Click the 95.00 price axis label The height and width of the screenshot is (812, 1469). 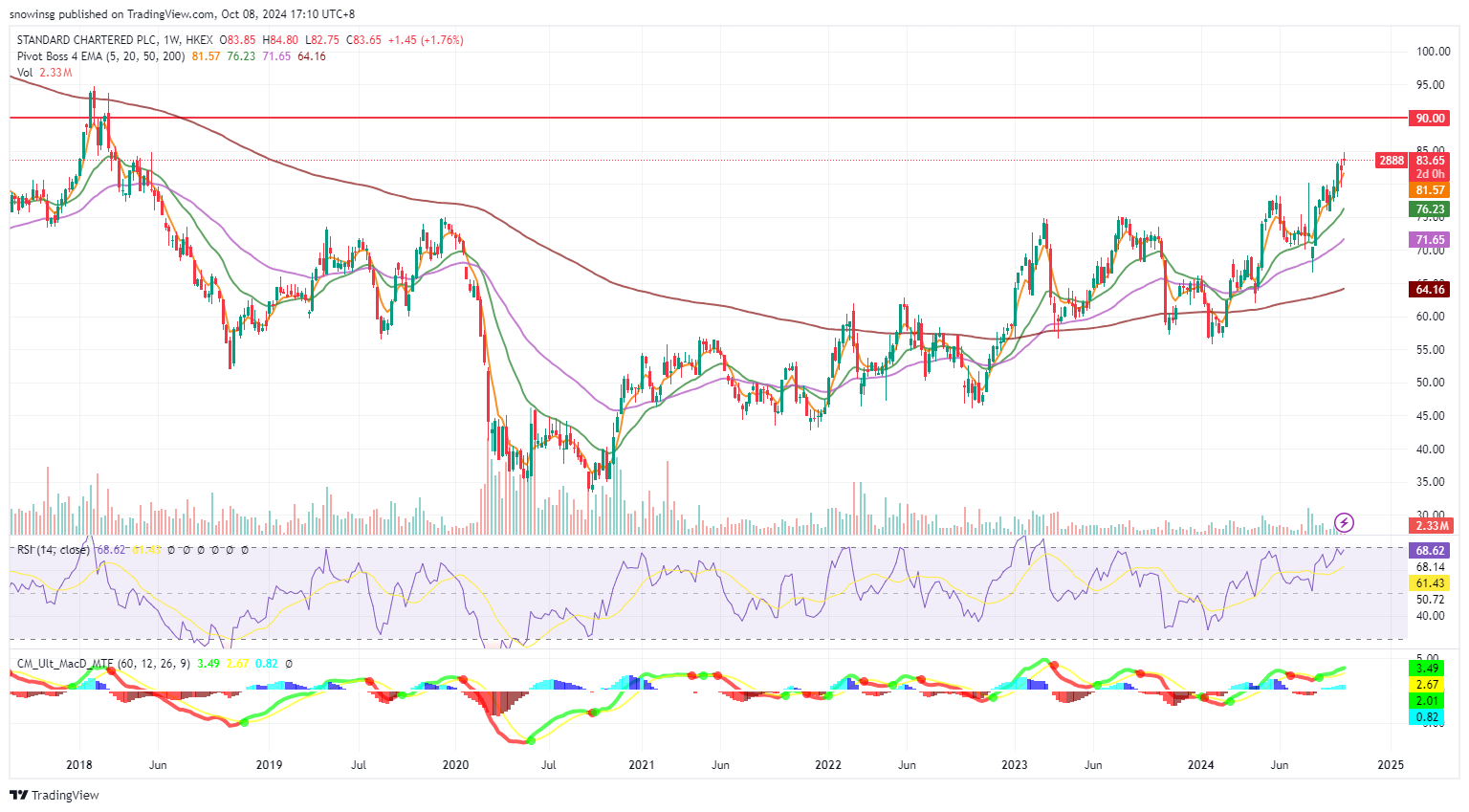1431,85
